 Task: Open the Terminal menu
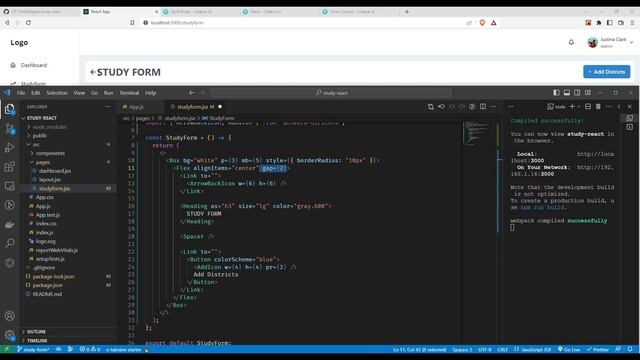point(129,93)
